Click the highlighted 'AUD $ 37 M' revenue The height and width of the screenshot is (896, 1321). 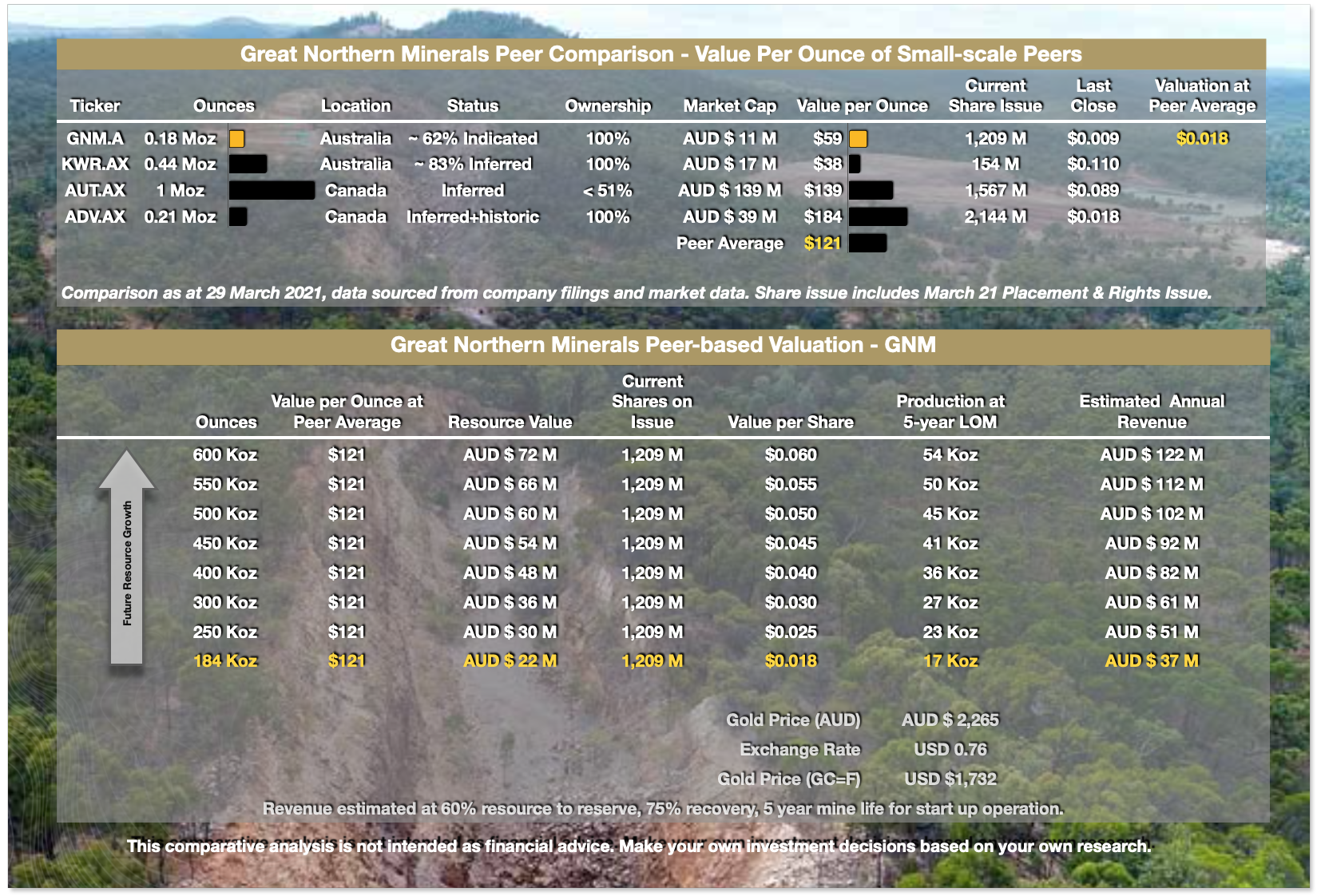click(x=1152, y=660)
